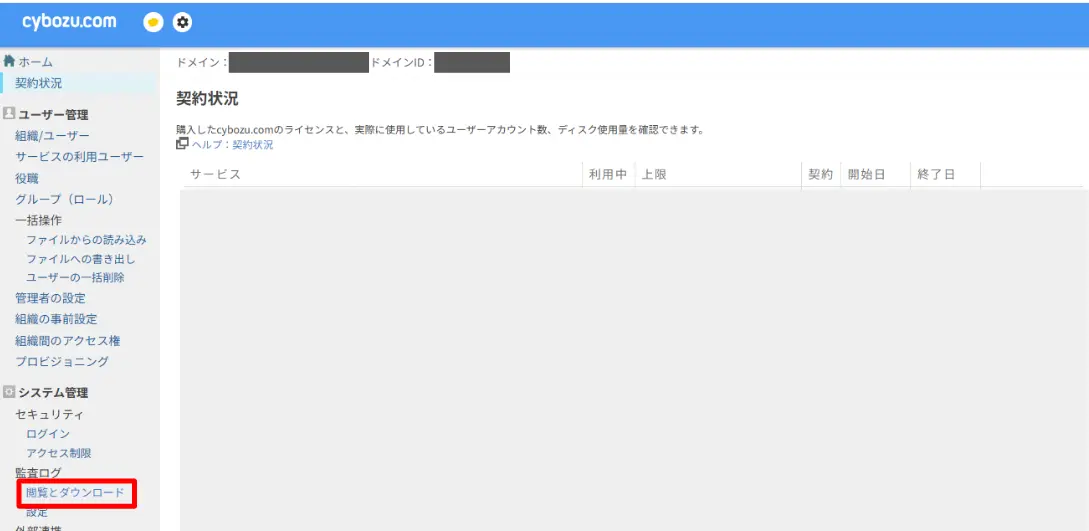Image resolution: width=1089 pixels, height=531 pixels.
Task: Open the gear settings icon in header
Action: pyautogui.click(x=182, y=22)
